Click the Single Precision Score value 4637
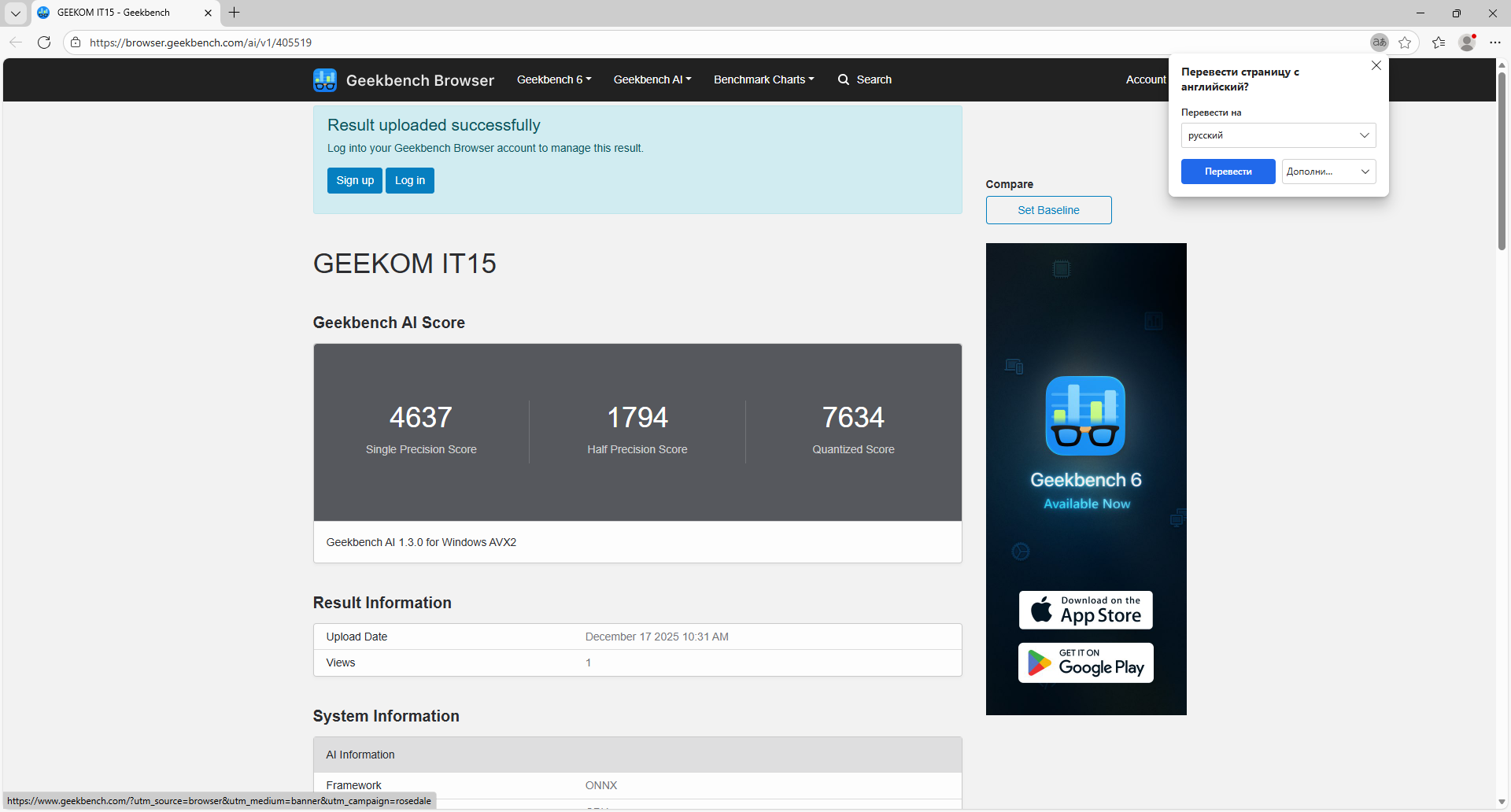Viewport: 1511px width, 812px height. [x=421, y=417]
